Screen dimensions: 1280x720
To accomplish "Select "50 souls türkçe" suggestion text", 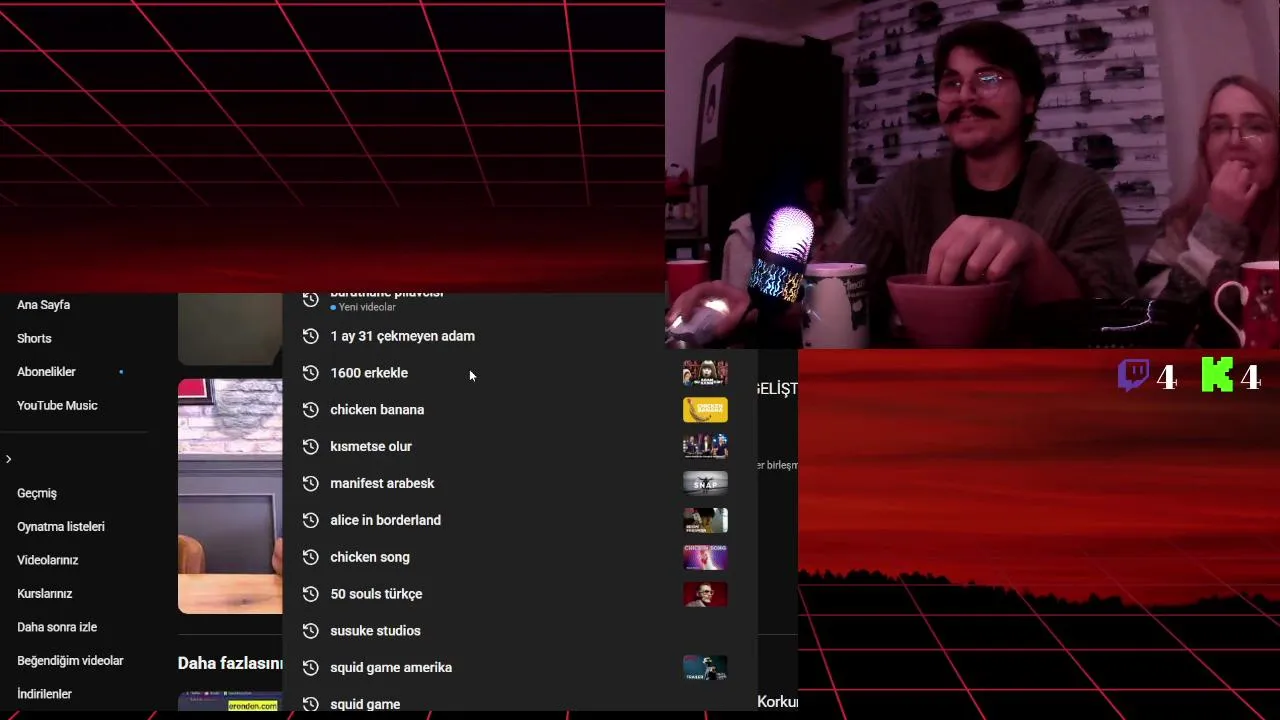I will pyautogui.click(x=376, y=594).
